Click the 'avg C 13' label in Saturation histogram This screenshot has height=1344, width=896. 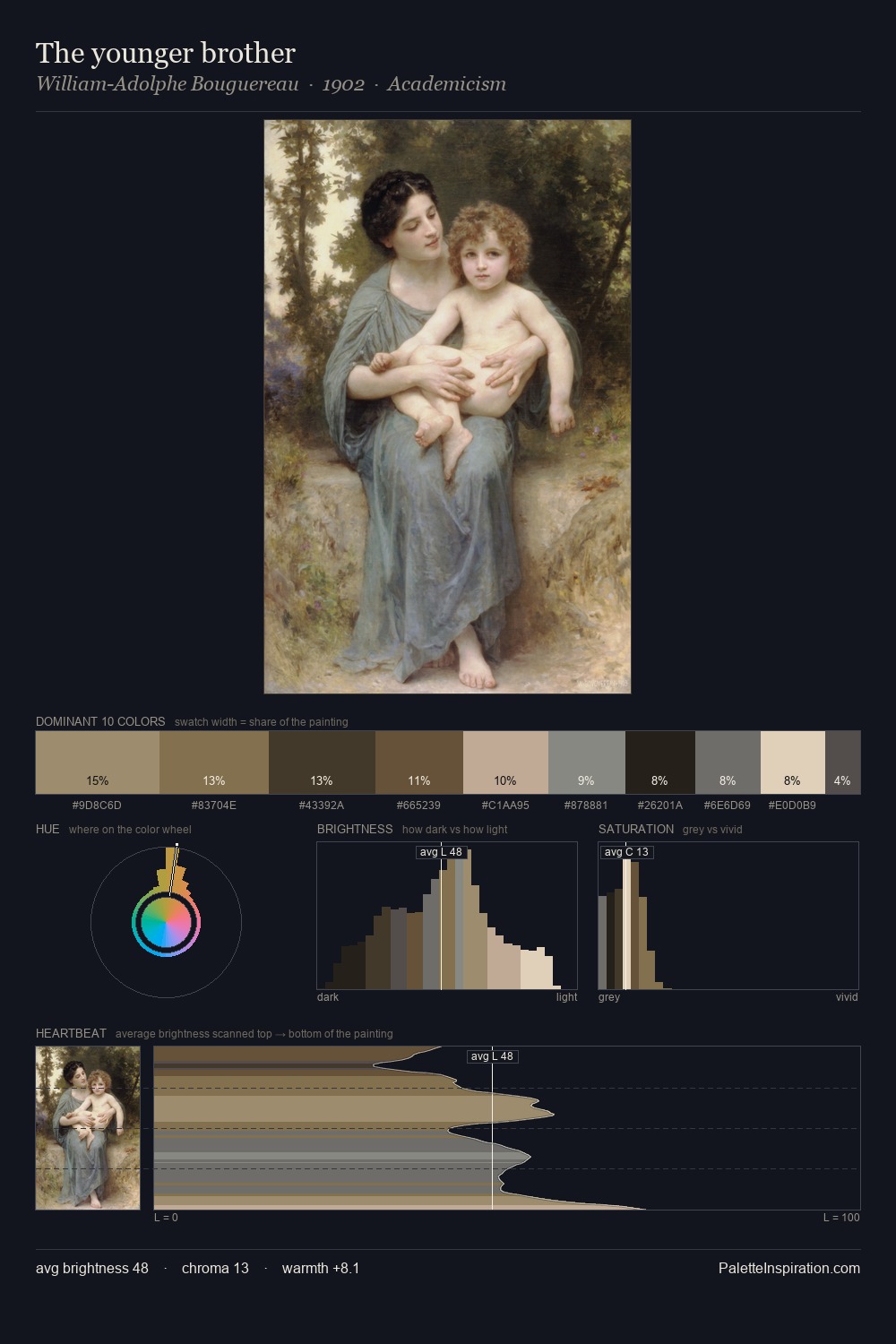[626, 852]
